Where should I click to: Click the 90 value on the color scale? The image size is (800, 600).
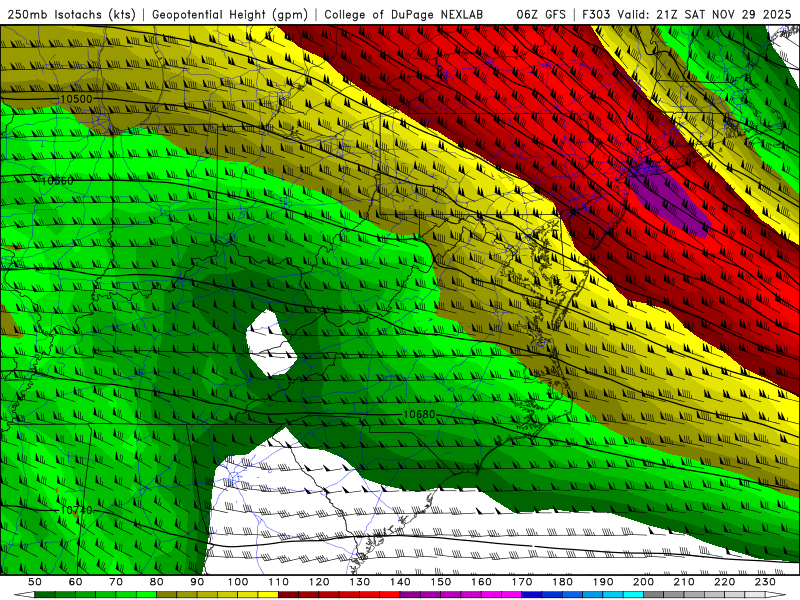coord(197,582)
